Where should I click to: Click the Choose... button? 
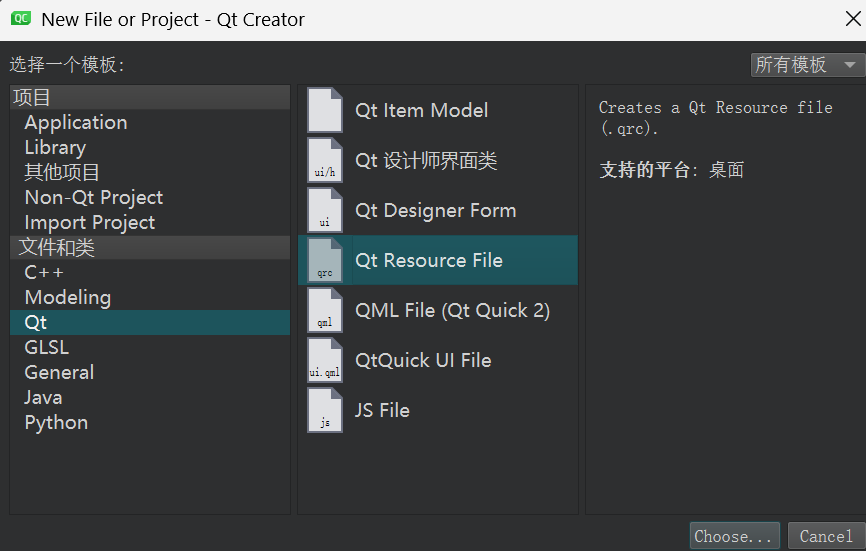click(734, 536)
